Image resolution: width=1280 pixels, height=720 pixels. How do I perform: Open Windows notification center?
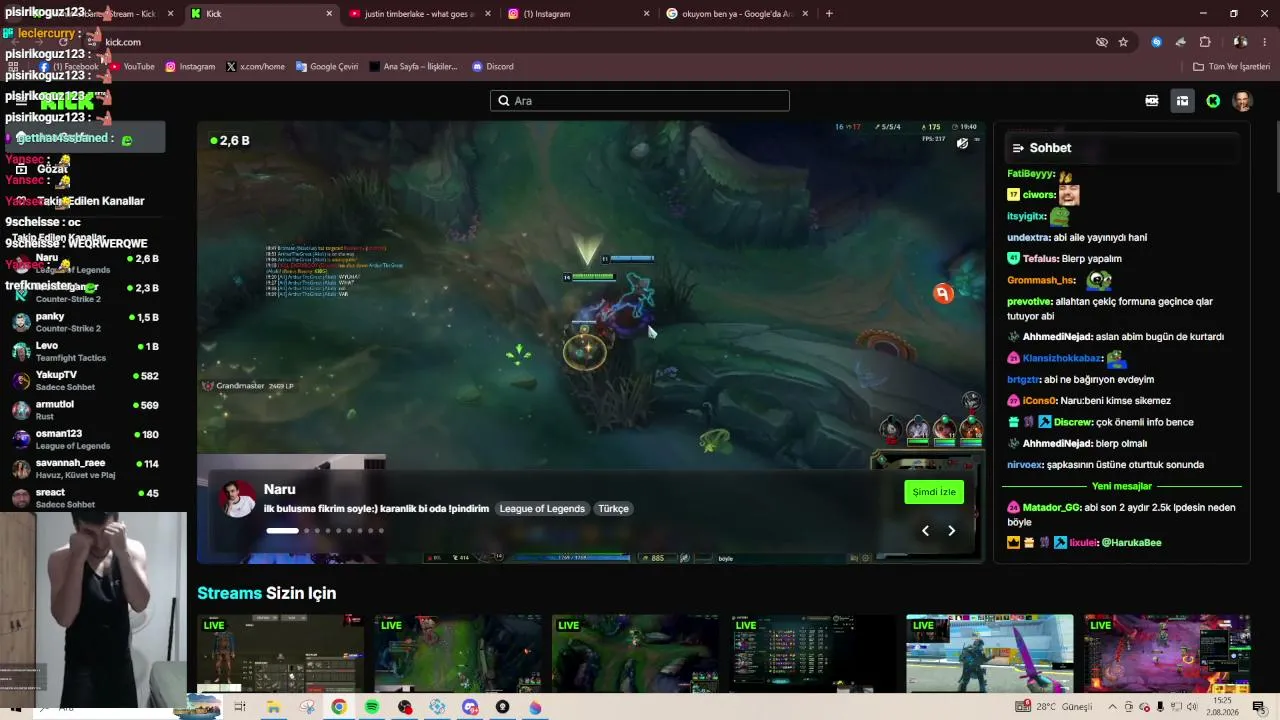click(1258, 707)
